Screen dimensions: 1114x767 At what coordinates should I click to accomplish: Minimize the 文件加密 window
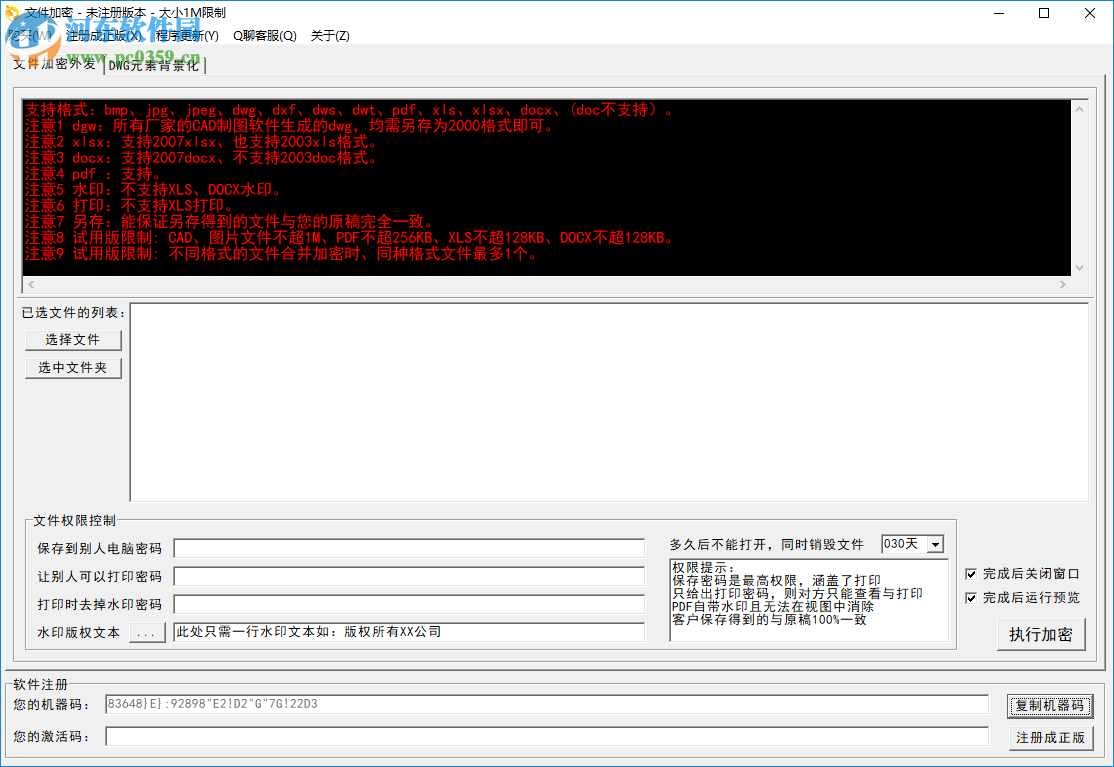click(999, 13)
